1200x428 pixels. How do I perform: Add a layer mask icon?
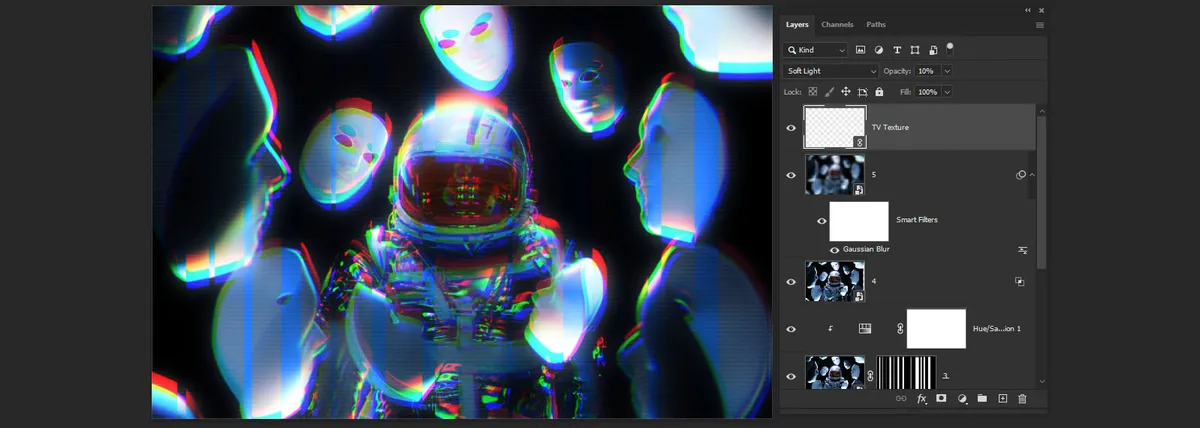942,399
